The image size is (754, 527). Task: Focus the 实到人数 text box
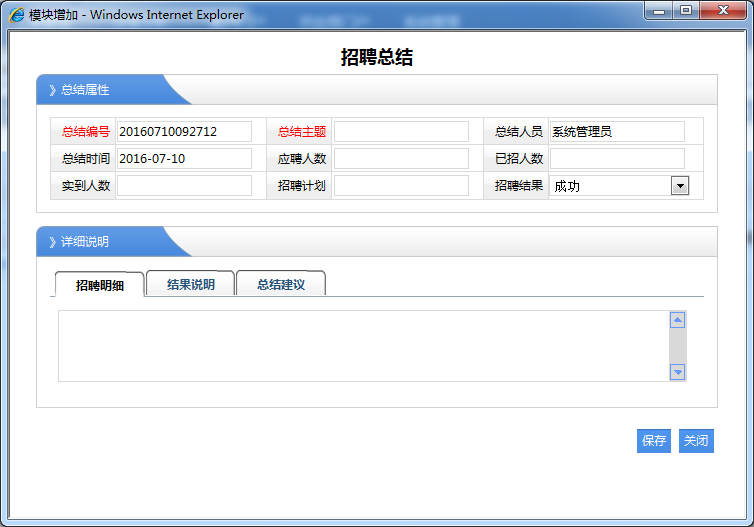[x=184, y=186]
